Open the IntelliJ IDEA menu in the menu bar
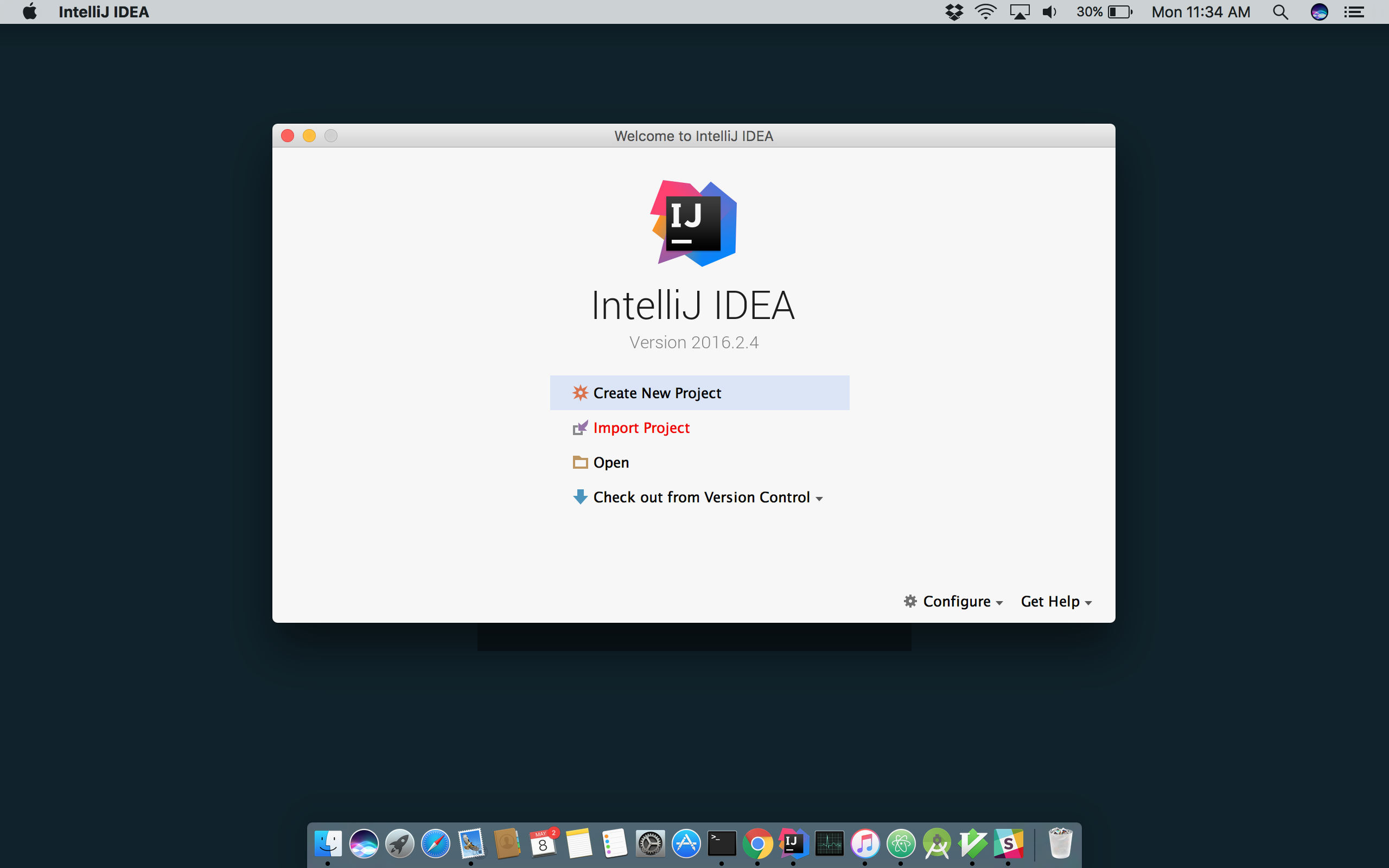Image resolution: width=1389 pixels, height=868 pixels. [103, 11]
